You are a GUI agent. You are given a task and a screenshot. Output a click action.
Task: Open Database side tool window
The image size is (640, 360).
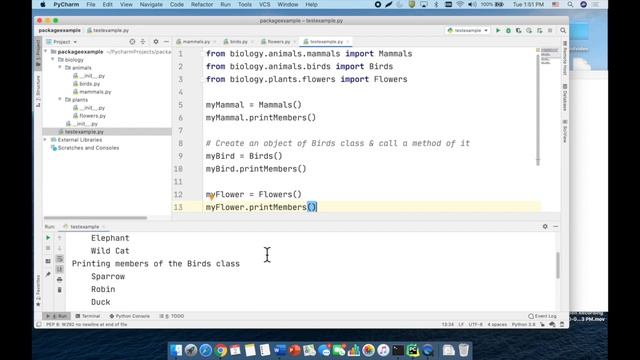point(565,97)
